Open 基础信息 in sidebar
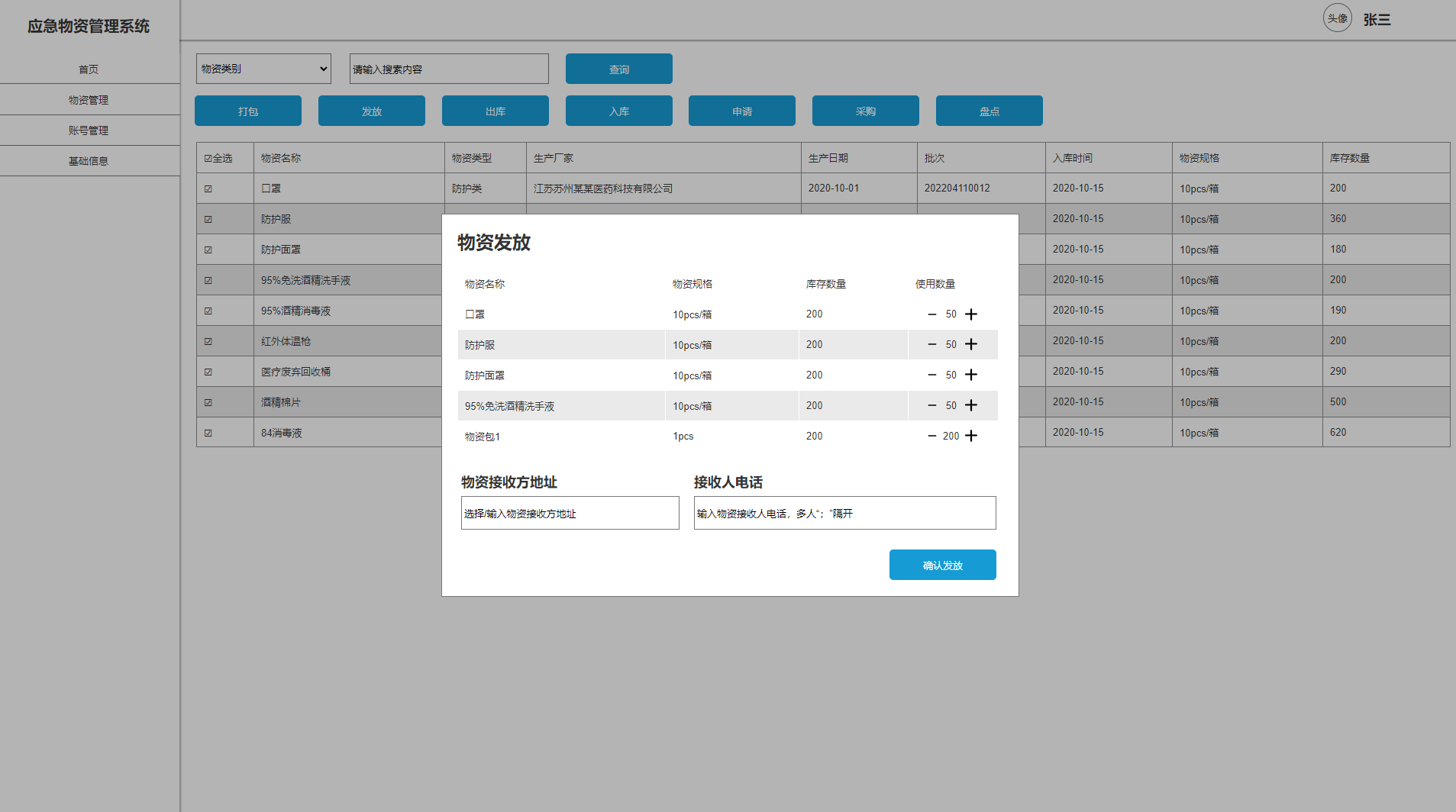This screenshot has width=1456, height=812. (x=89, y=161)
